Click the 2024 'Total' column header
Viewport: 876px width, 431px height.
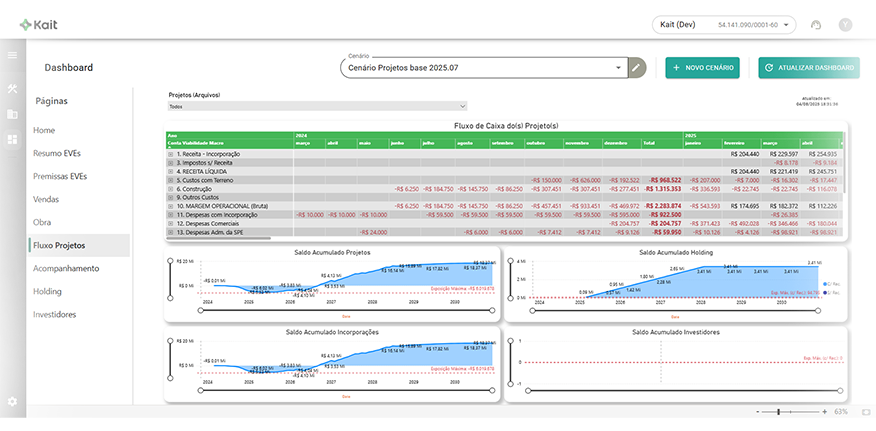point(662,143)
